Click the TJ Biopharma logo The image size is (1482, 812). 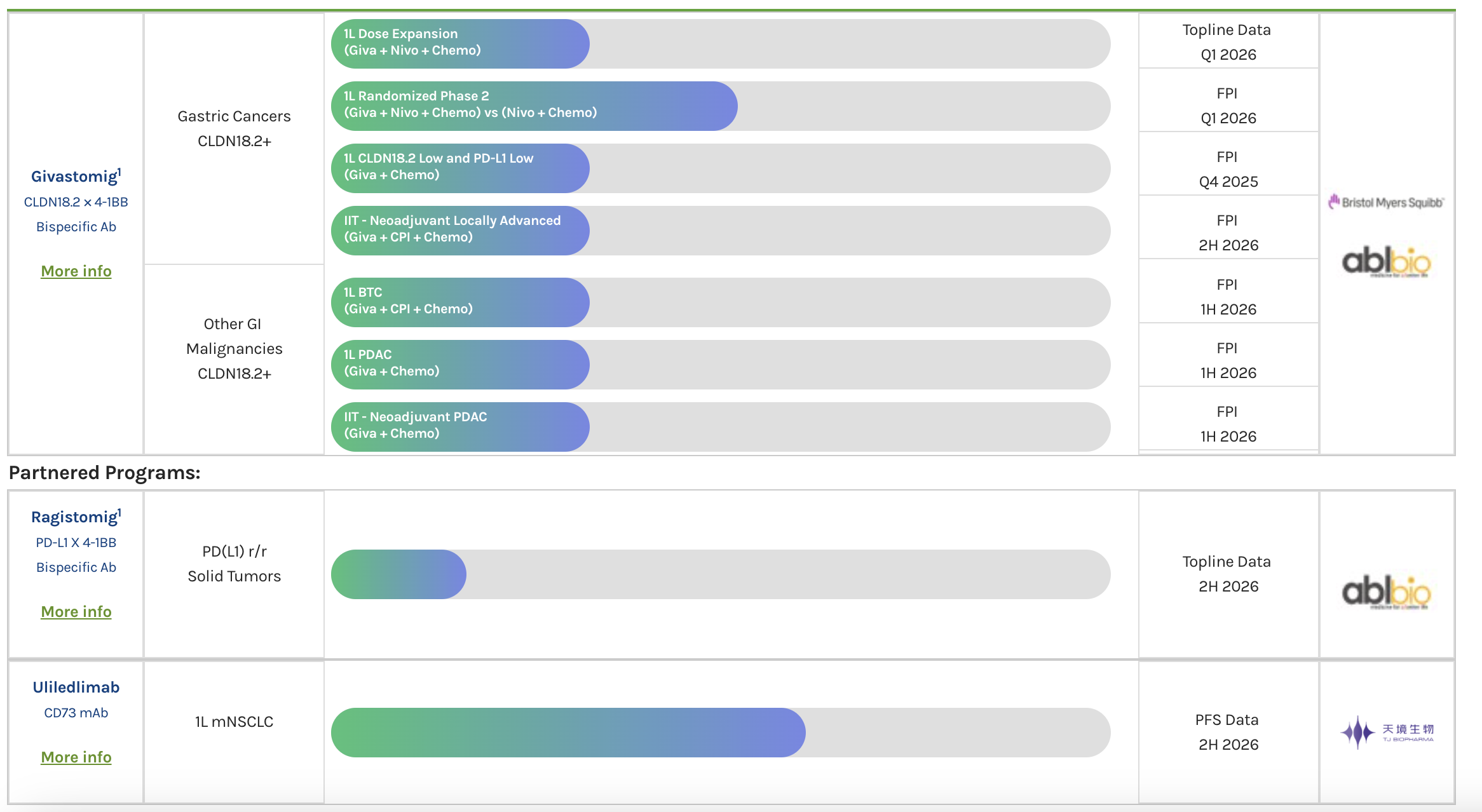pyautogui.click(x=1387, y=733)
